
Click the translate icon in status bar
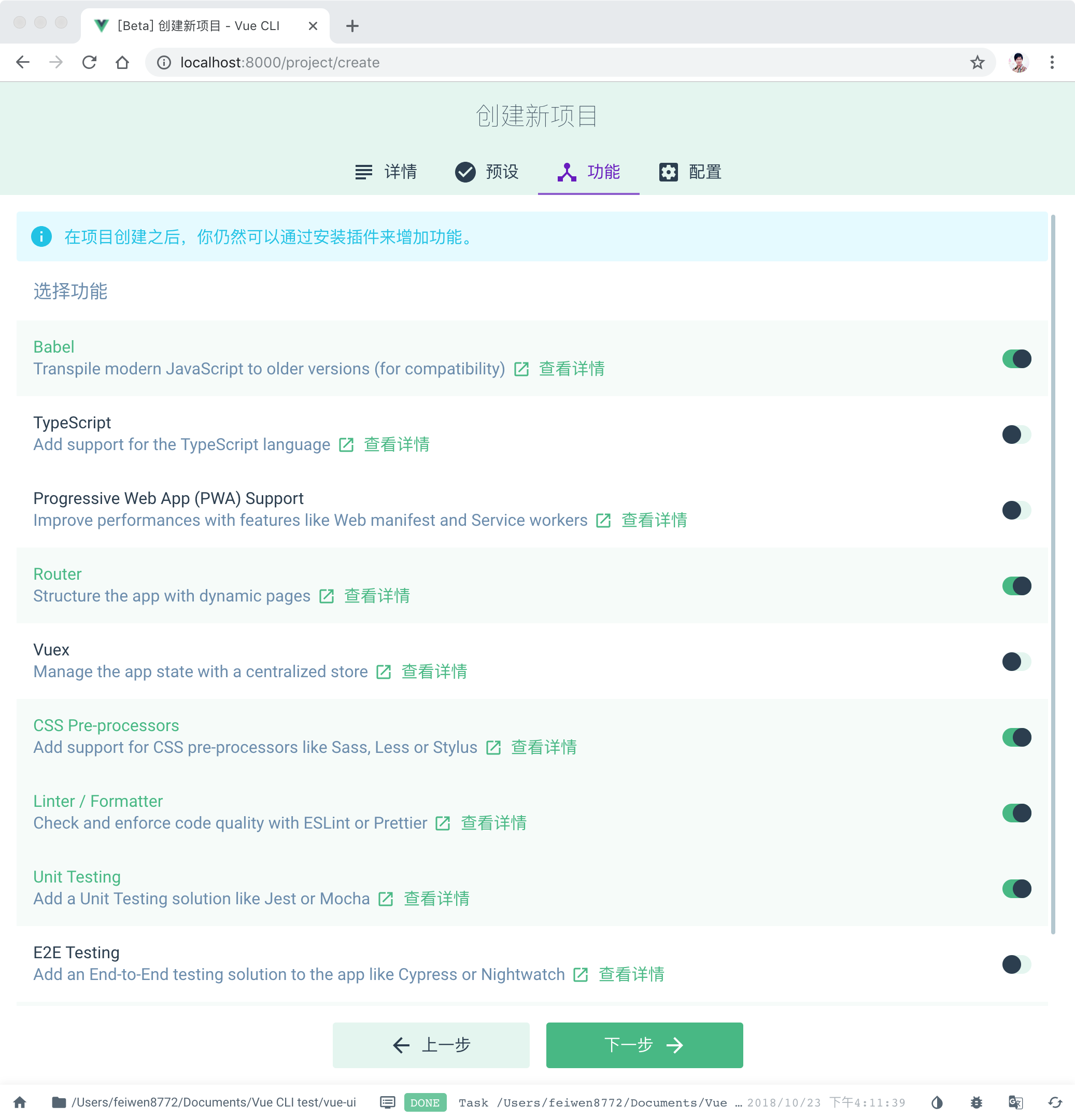pos(1015,1102)
